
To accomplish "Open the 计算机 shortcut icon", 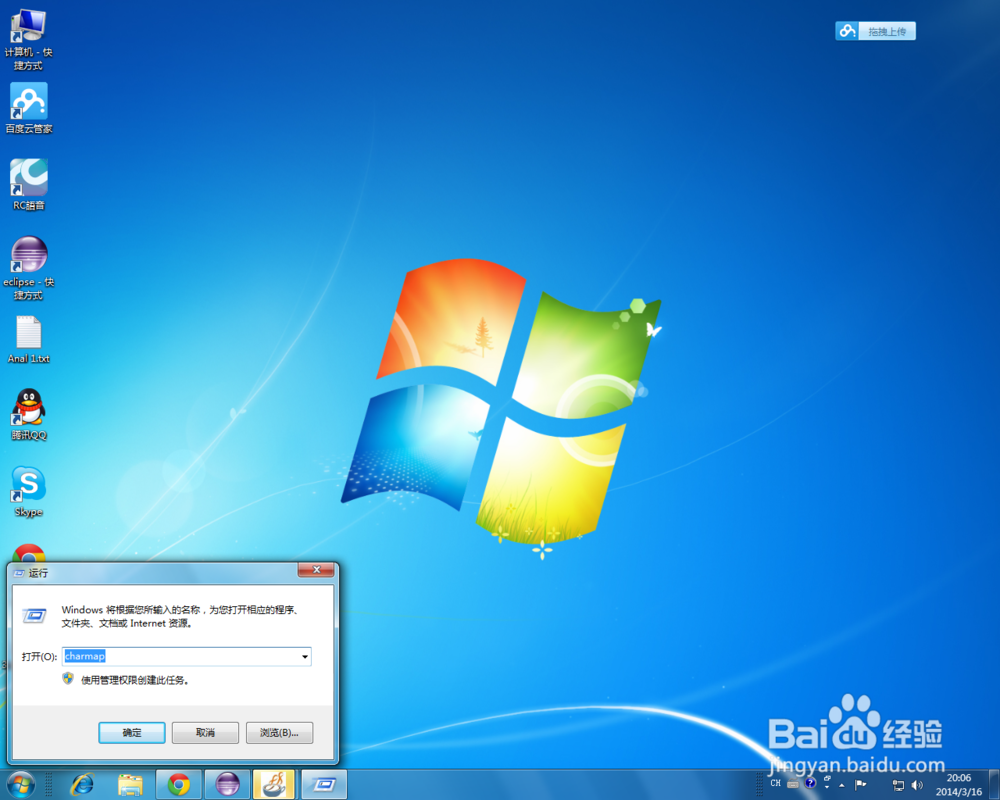I will coord(28,25).
